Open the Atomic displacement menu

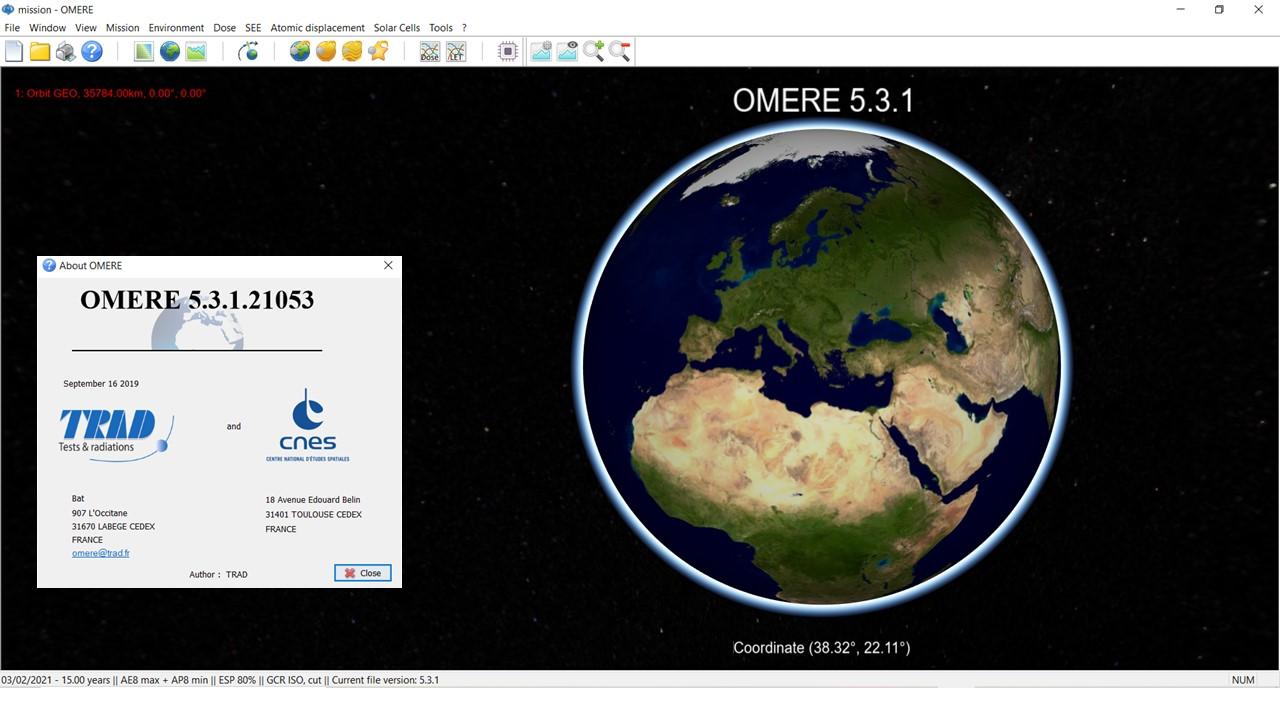pos(317,28)
